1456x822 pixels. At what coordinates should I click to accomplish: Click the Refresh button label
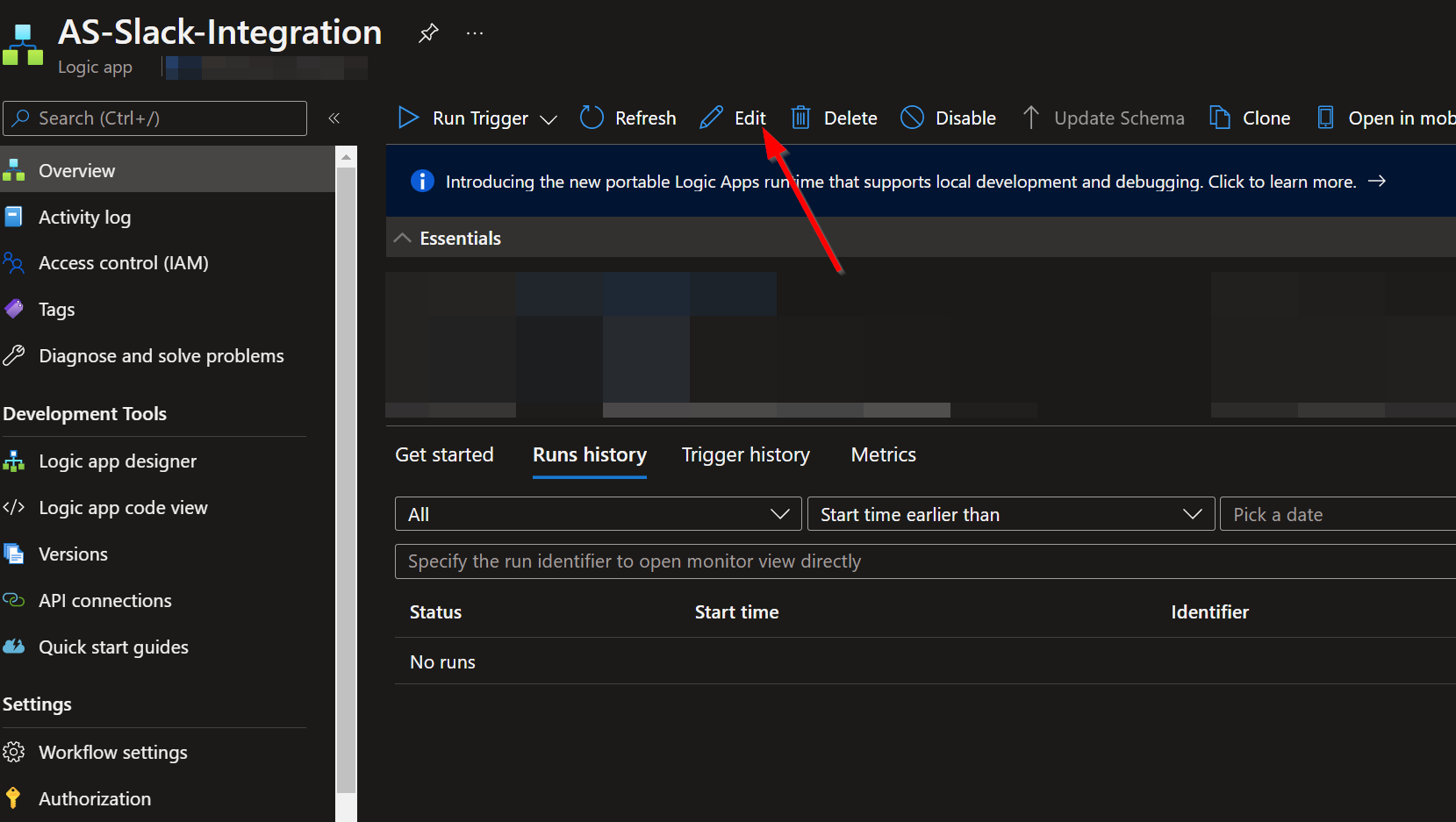tap(645, 118)
